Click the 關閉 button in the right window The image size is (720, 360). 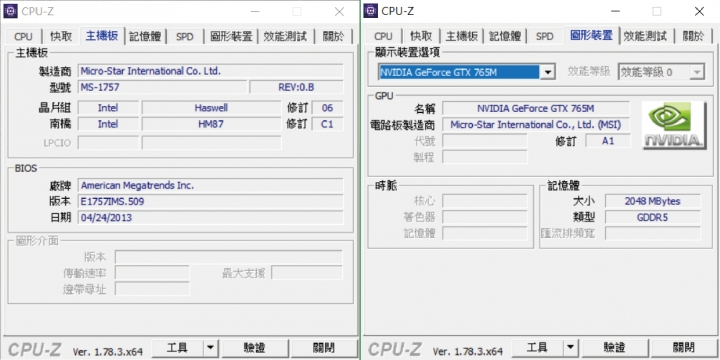click(684, 348)
